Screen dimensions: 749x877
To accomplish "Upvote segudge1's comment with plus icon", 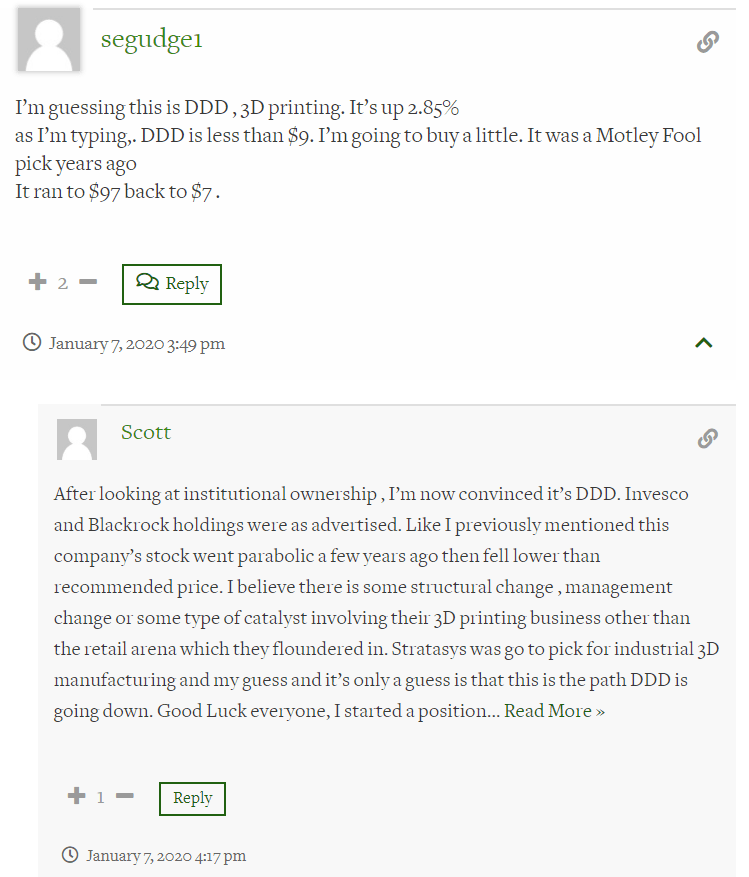I will click(37, 281).
